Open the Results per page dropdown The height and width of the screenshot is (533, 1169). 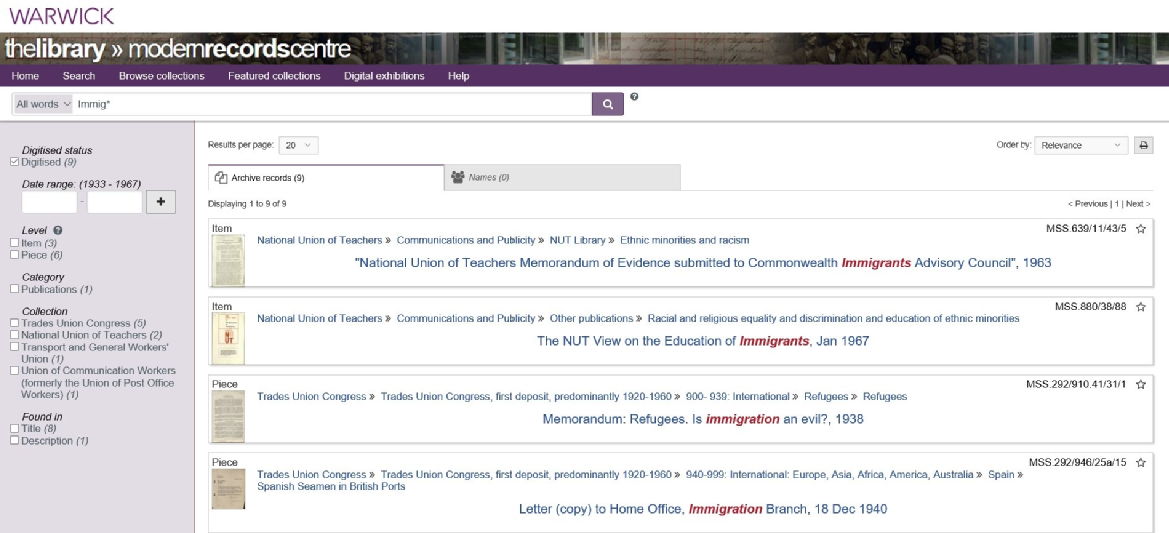pyautogui.click(x=298, y=145)
